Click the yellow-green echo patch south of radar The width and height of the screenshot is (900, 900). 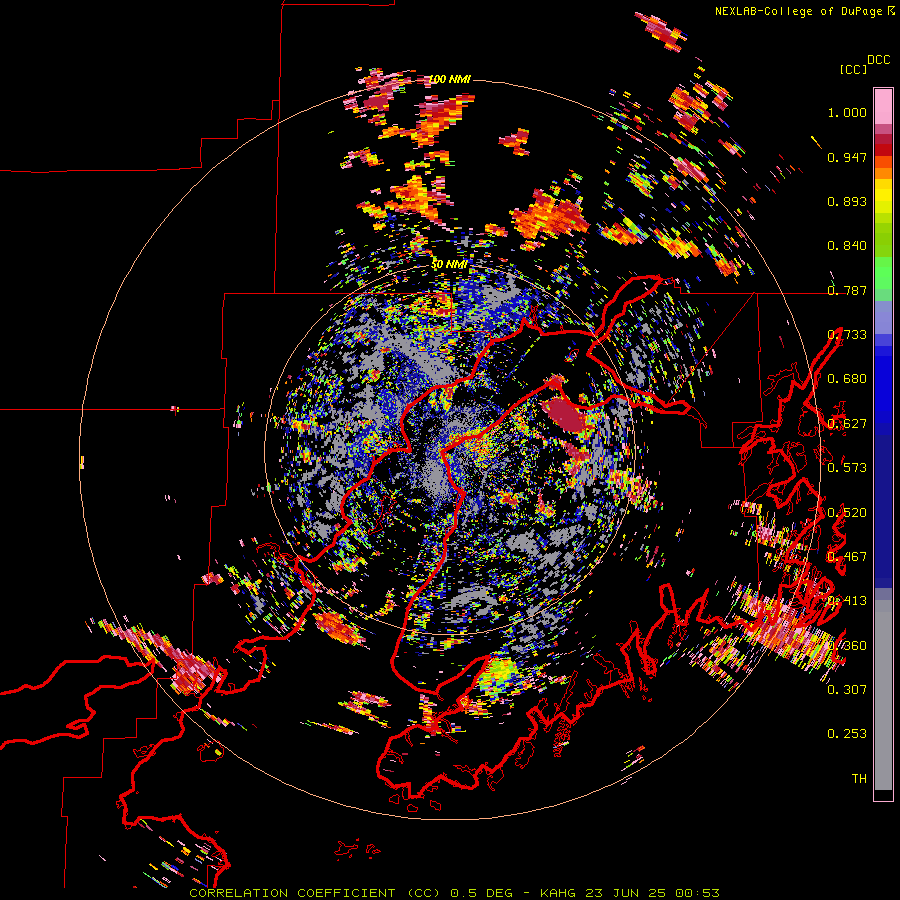tap(497, 675)
